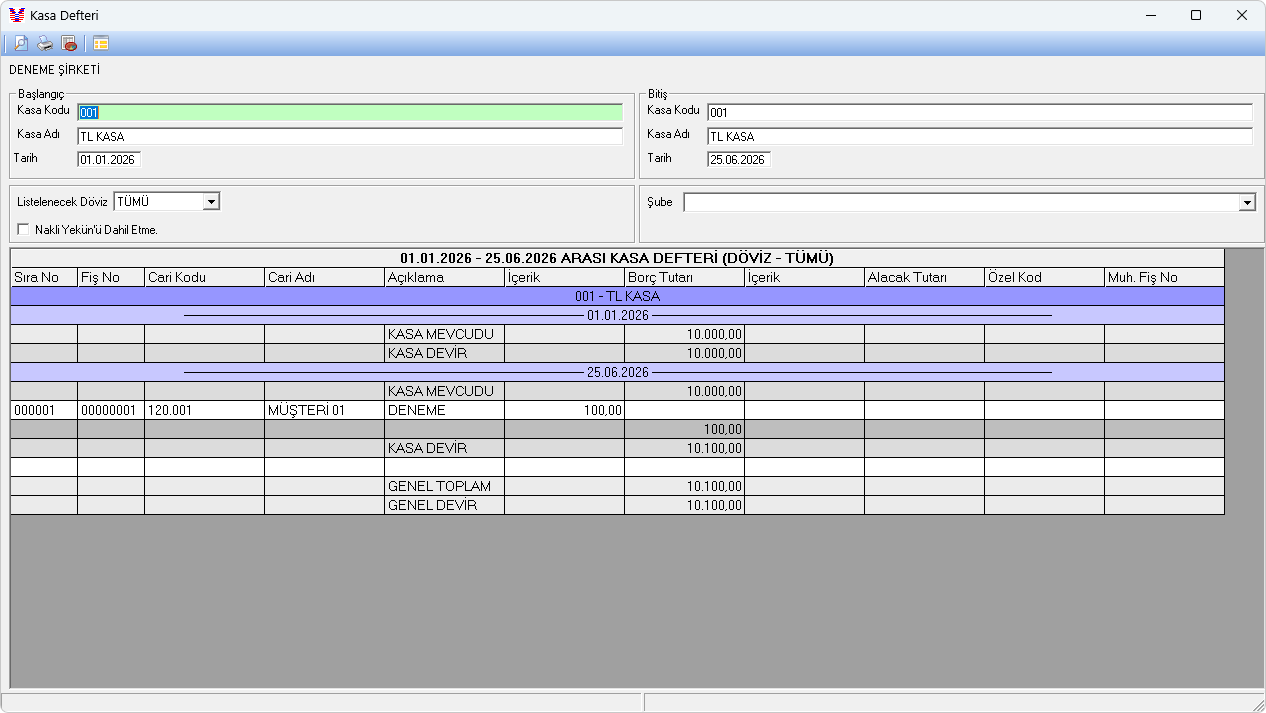Open the Listelenecek Döviz dropdown
The image size is (1266, 713).
(x=211, y=202)
